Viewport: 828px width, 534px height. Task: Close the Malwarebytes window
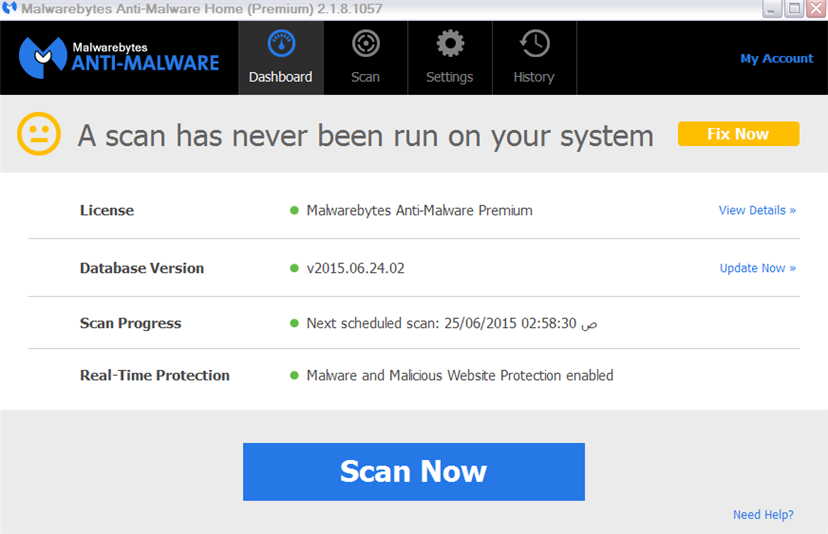point(815,9)
